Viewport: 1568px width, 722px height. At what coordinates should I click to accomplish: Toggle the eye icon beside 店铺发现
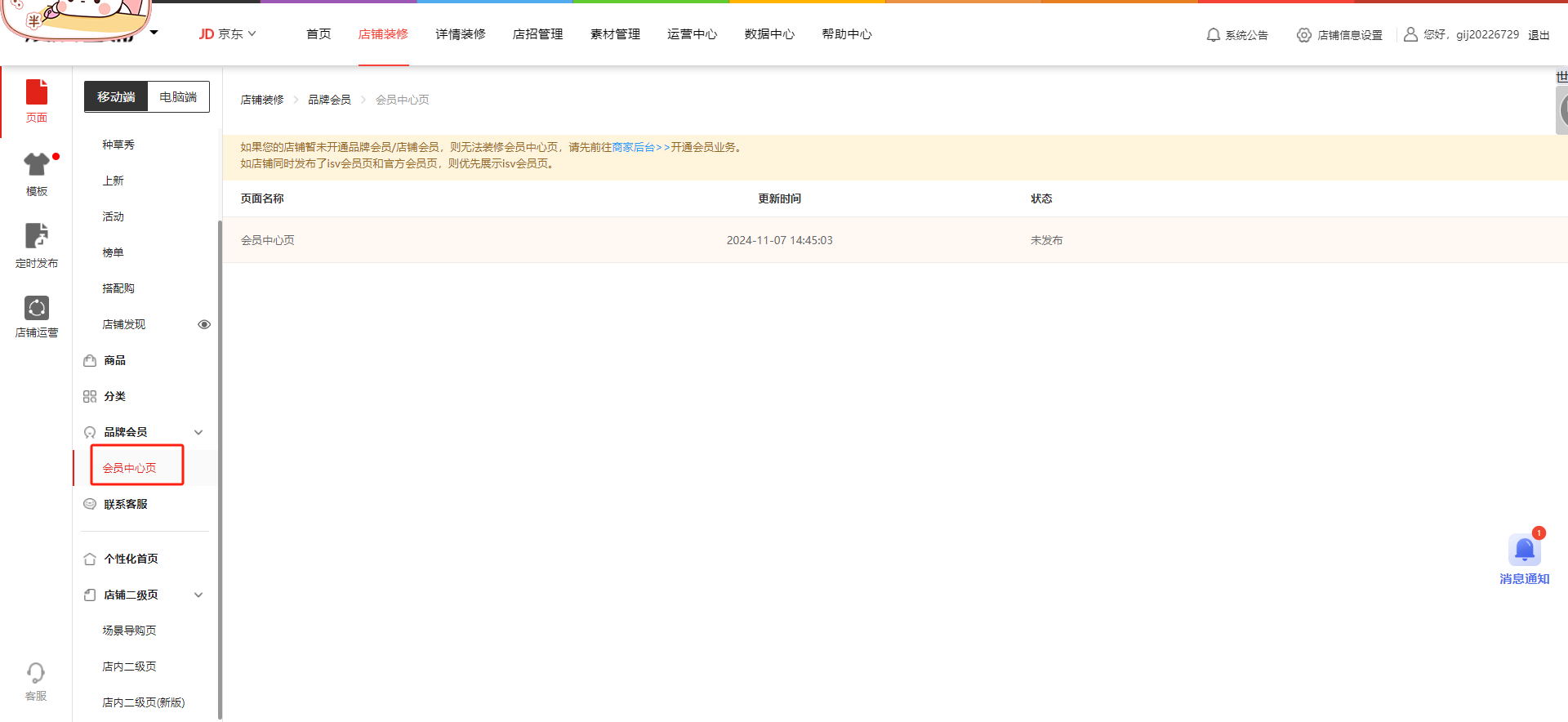pos(204,324)
